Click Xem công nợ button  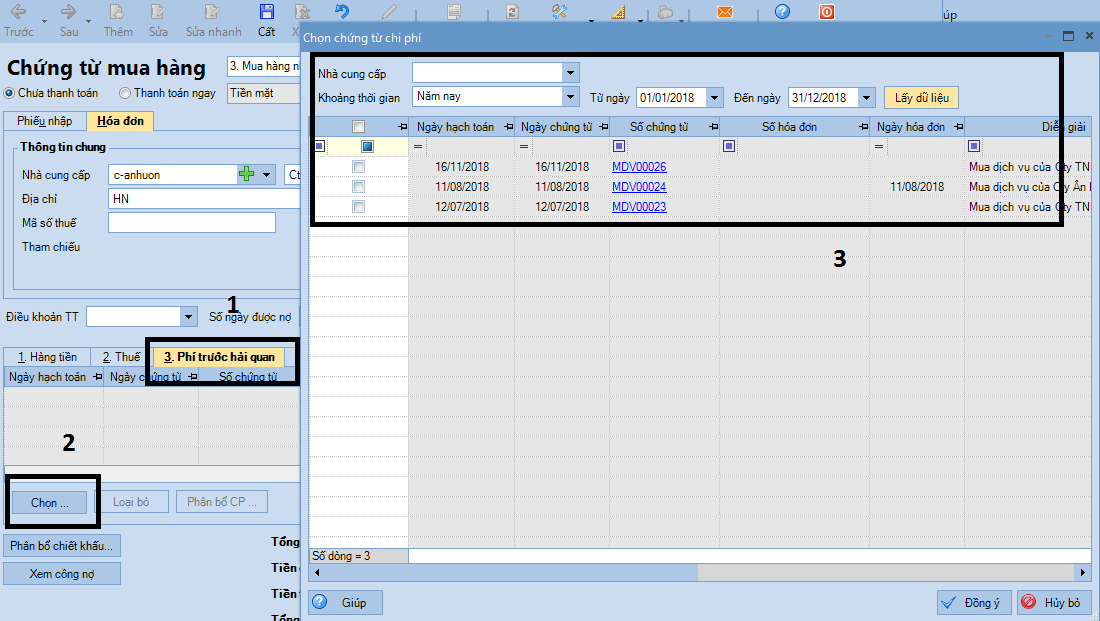(62, 574)
